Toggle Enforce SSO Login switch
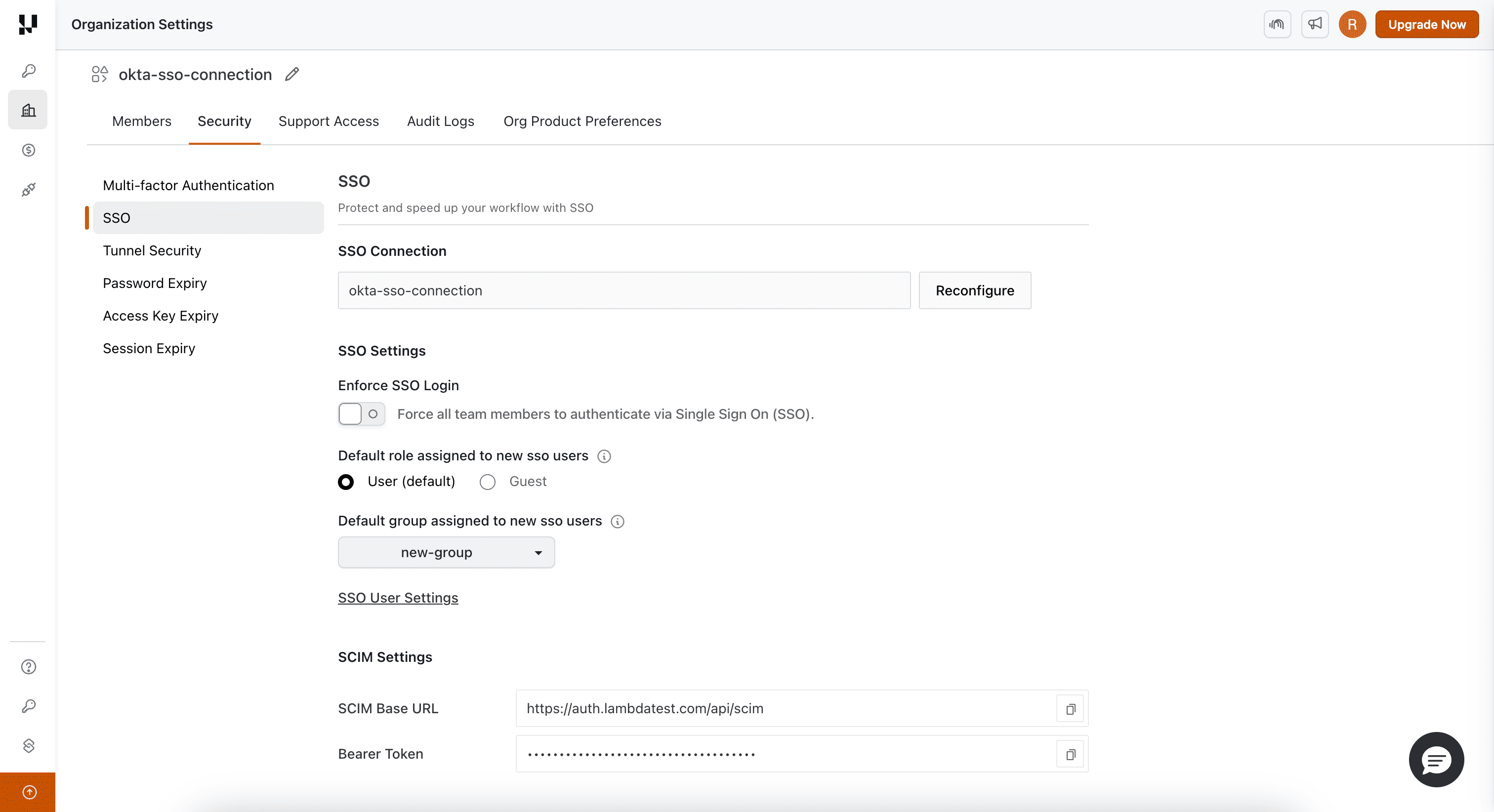This screenshot has height=812, width=1494. 361,414
